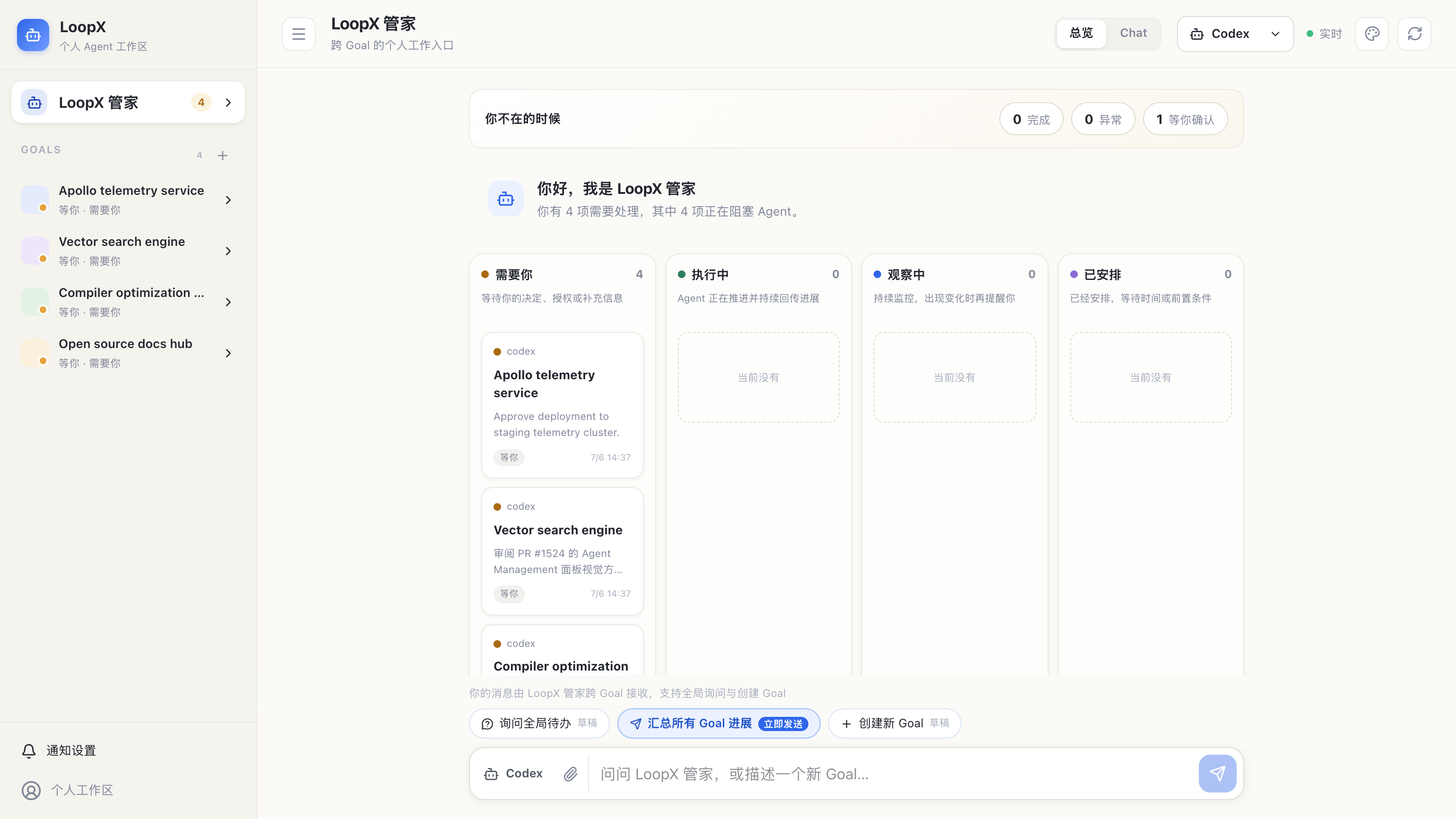Send message with paper plane button
This screenshot has width=1456, height=819.
[x=1217, y=773]
